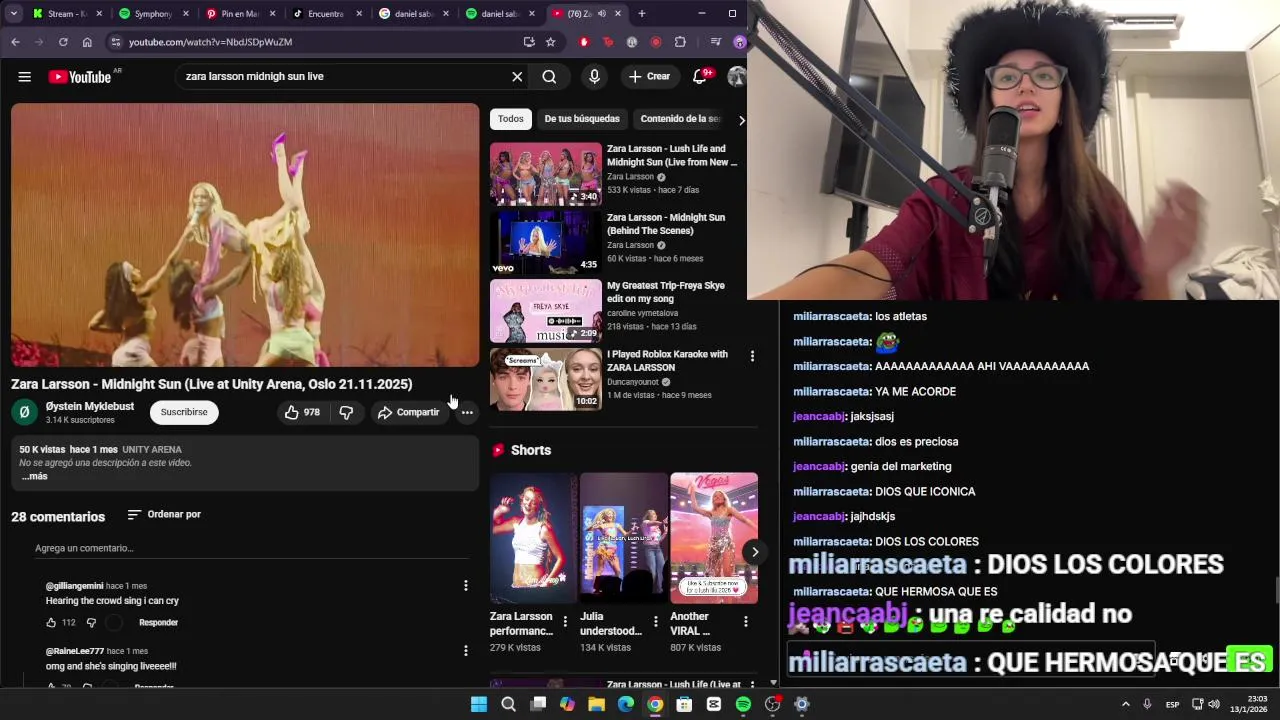The image size is (1280, 720).
Task: Open Microsoft Edge from taskbar
Action: (x=626, y=704)
